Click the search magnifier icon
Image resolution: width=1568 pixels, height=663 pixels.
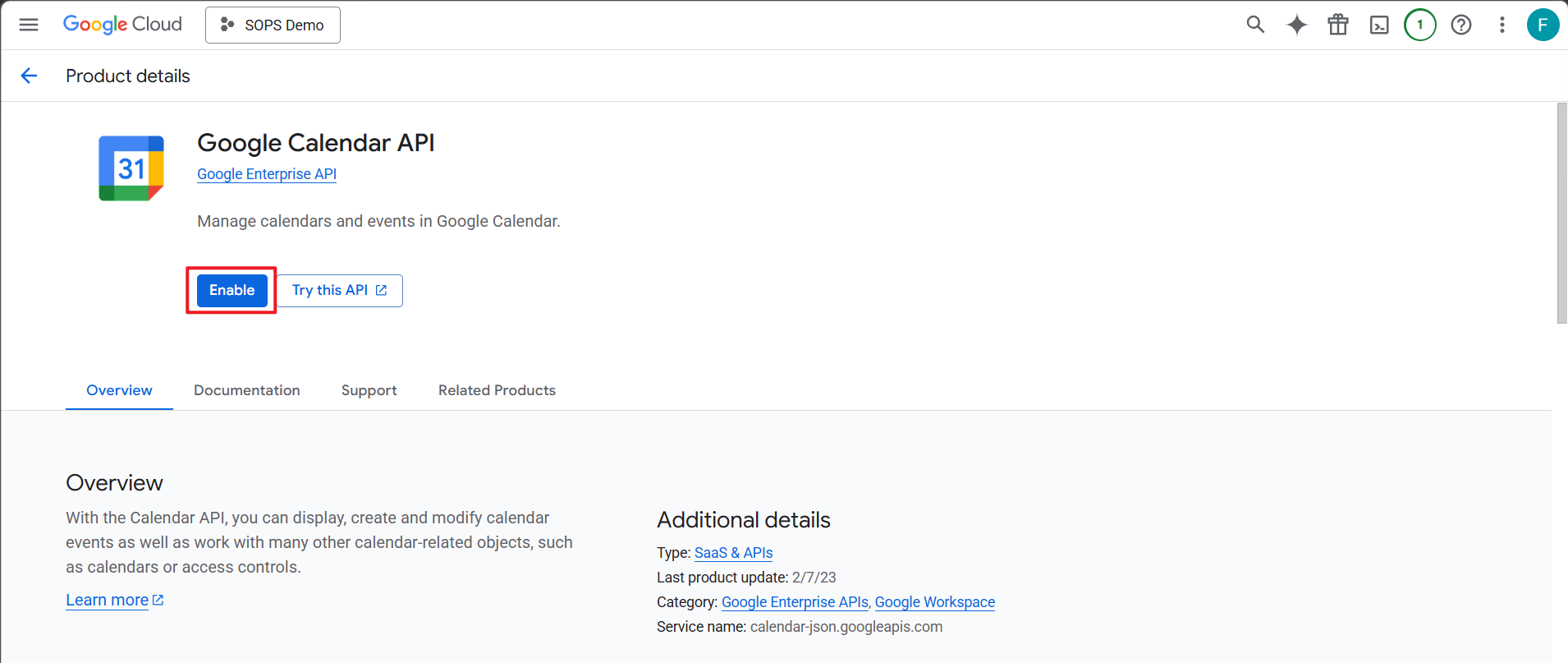[1255, 25]
